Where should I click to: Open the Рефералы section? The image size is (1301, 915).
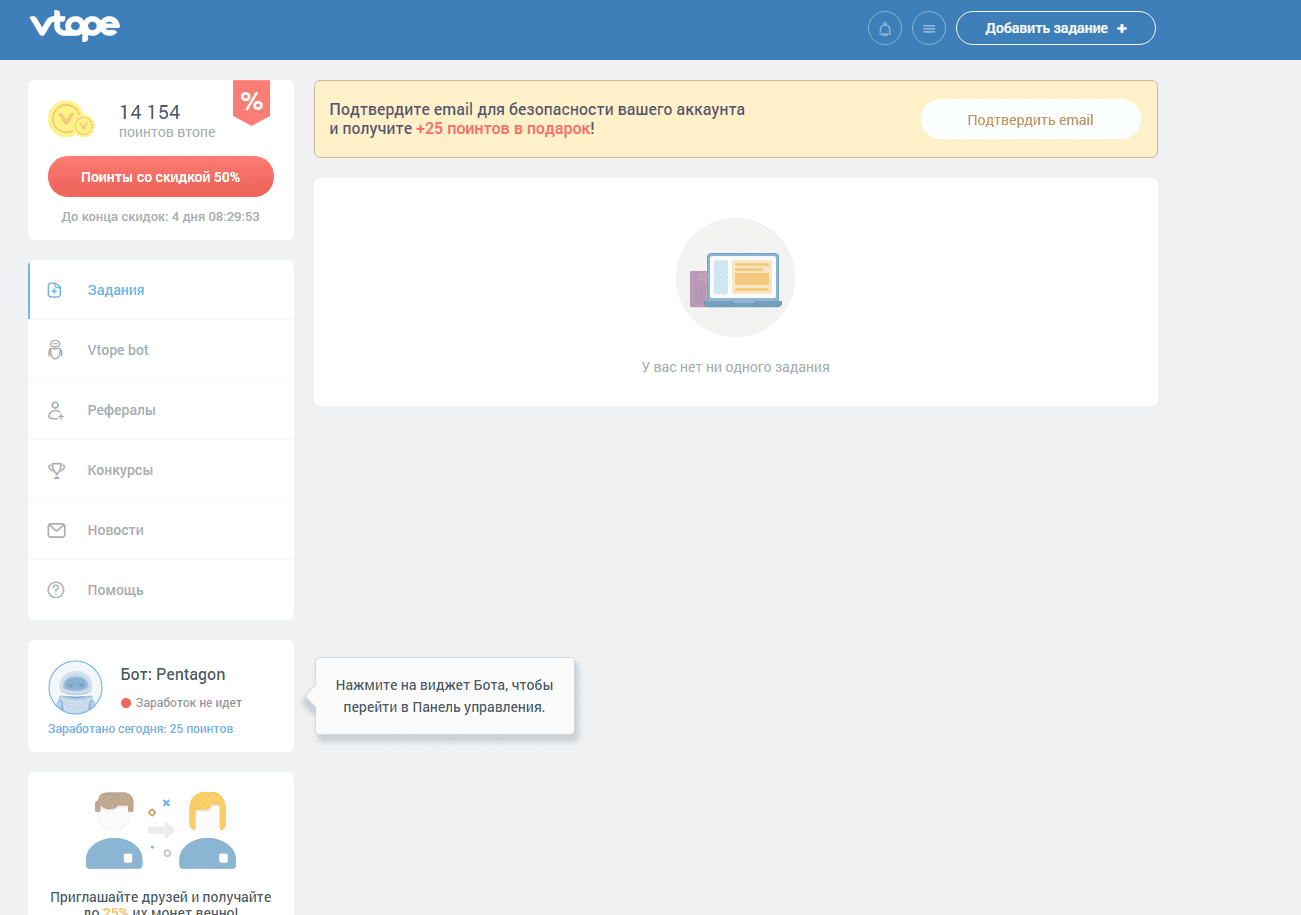click(121, 410)
